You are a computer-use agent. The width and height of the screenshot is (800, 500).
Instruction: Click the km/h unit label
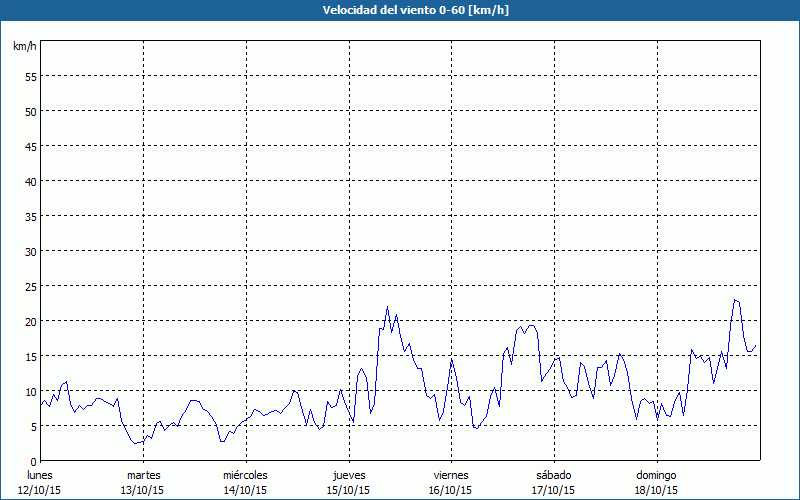24,47
